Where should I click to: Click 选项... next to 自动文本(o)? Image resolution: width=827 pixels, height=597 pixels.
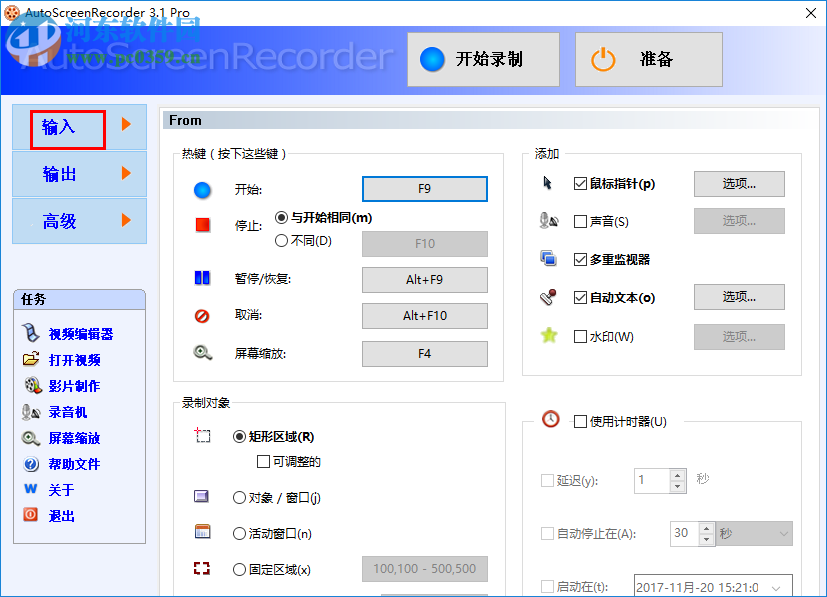pyautogui.click(x=738, y=297)
